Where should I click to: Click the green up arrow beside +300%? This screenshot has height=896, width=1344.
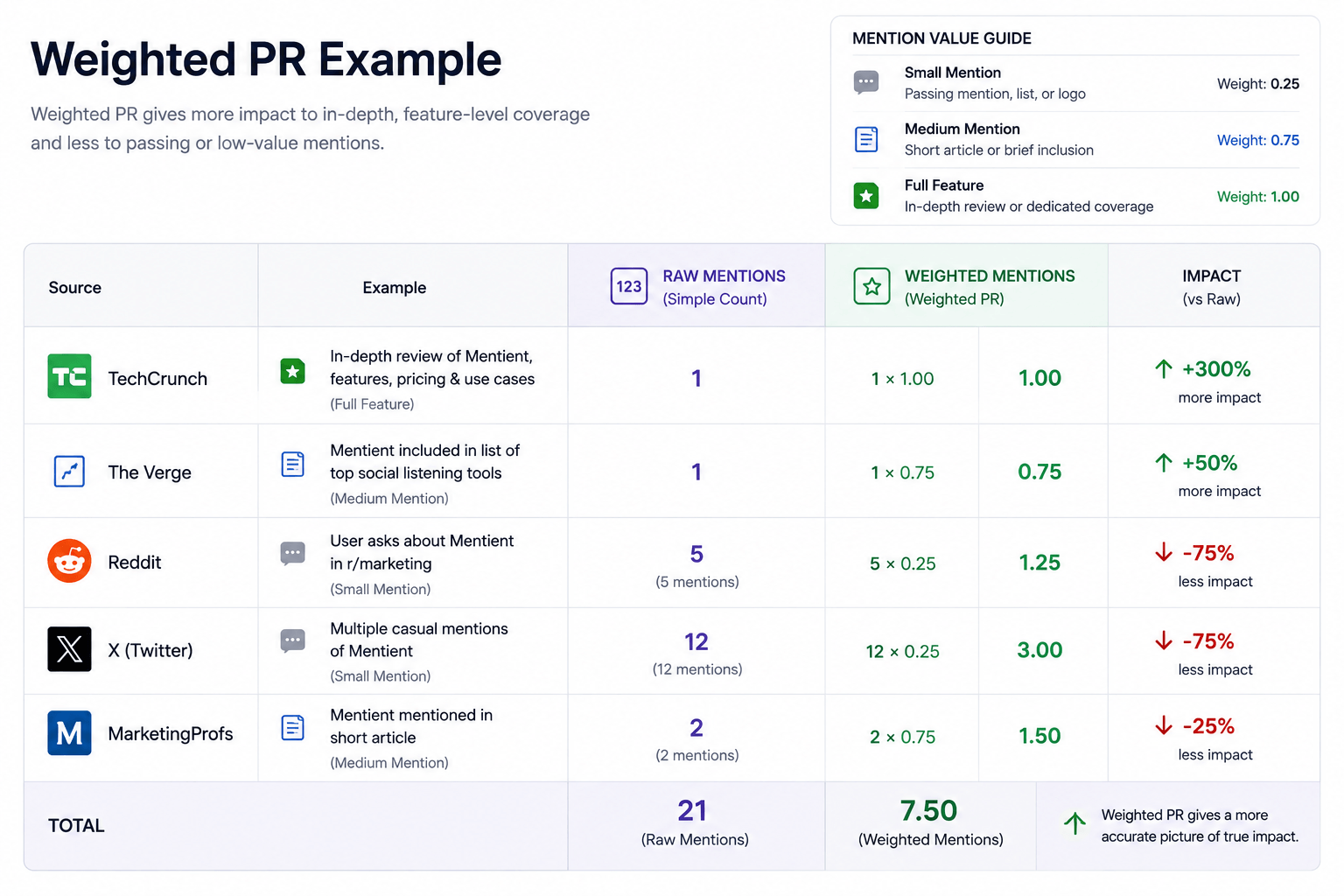point(1163,369)
